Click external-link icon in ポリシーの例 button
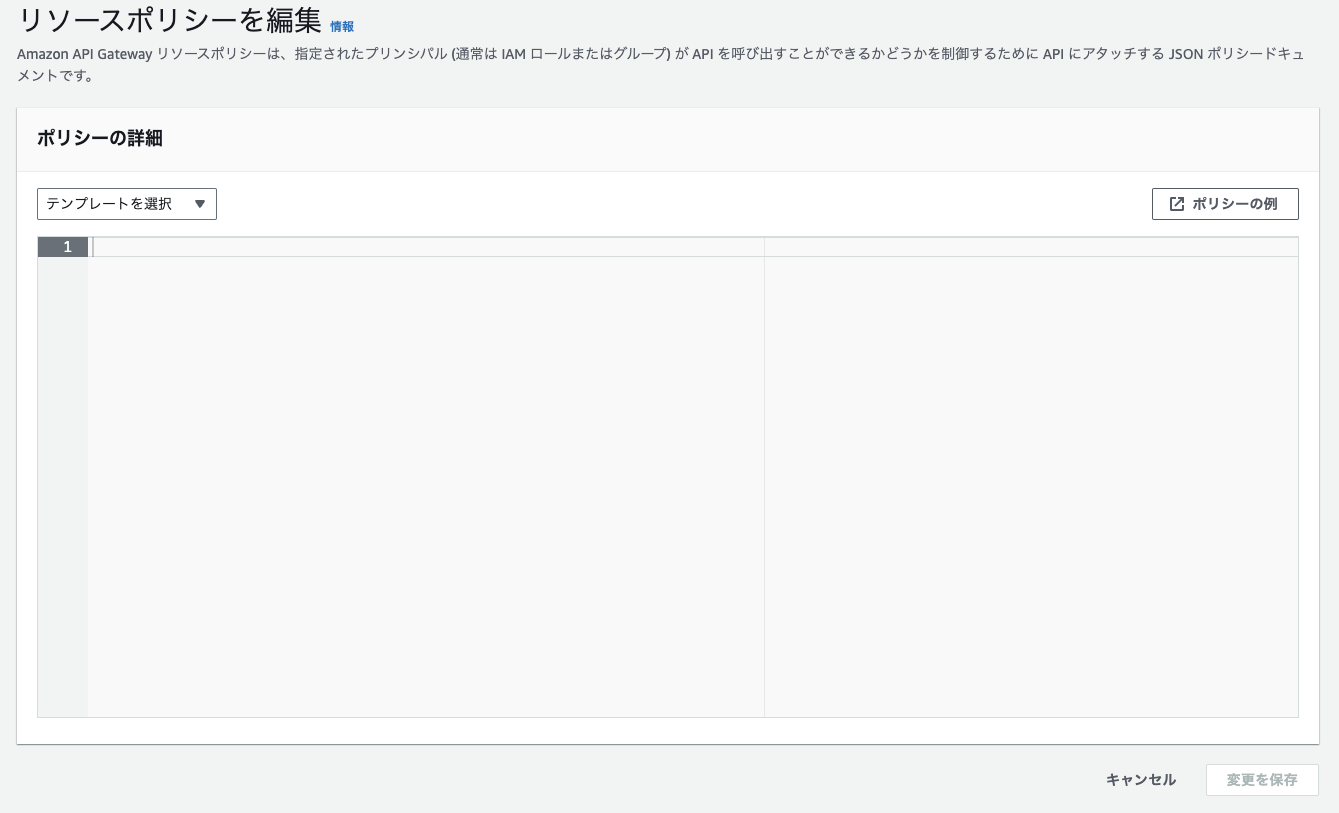Viewport: 1339px width, 813px height. click(x=1177, y=204)
